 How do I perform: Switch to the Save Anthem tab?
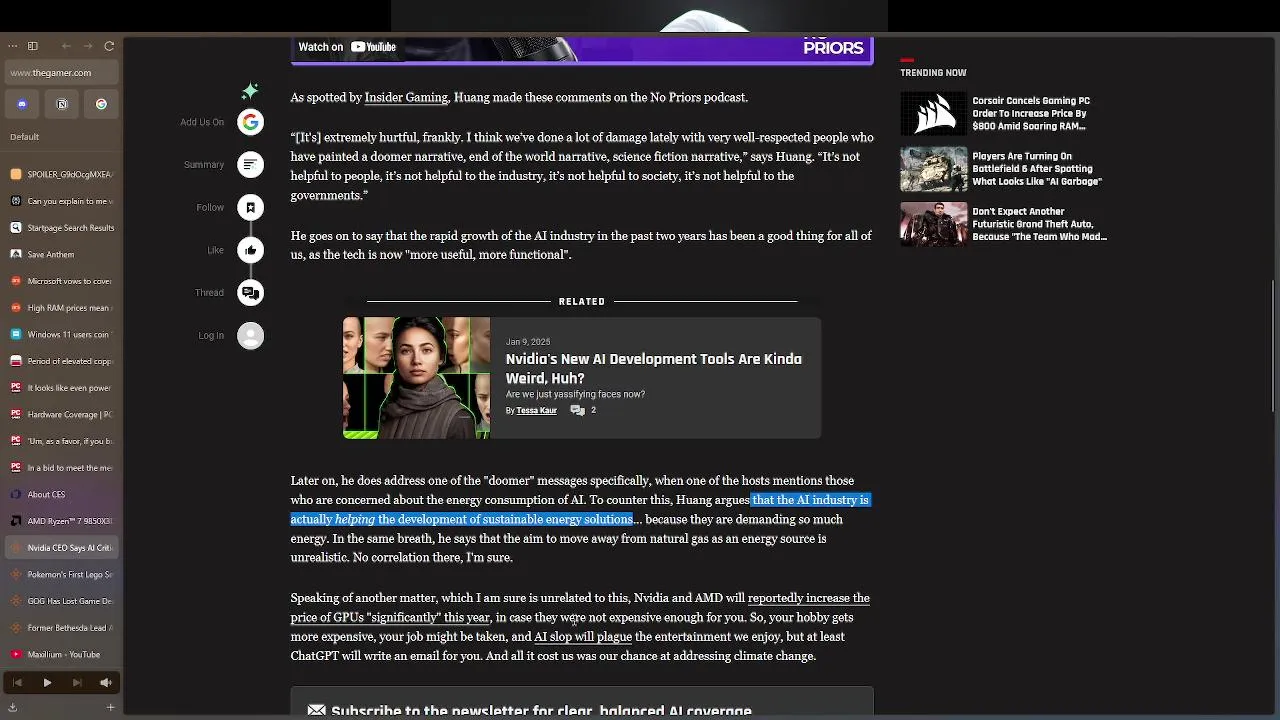pyautogui.click(x=61, y=254)
